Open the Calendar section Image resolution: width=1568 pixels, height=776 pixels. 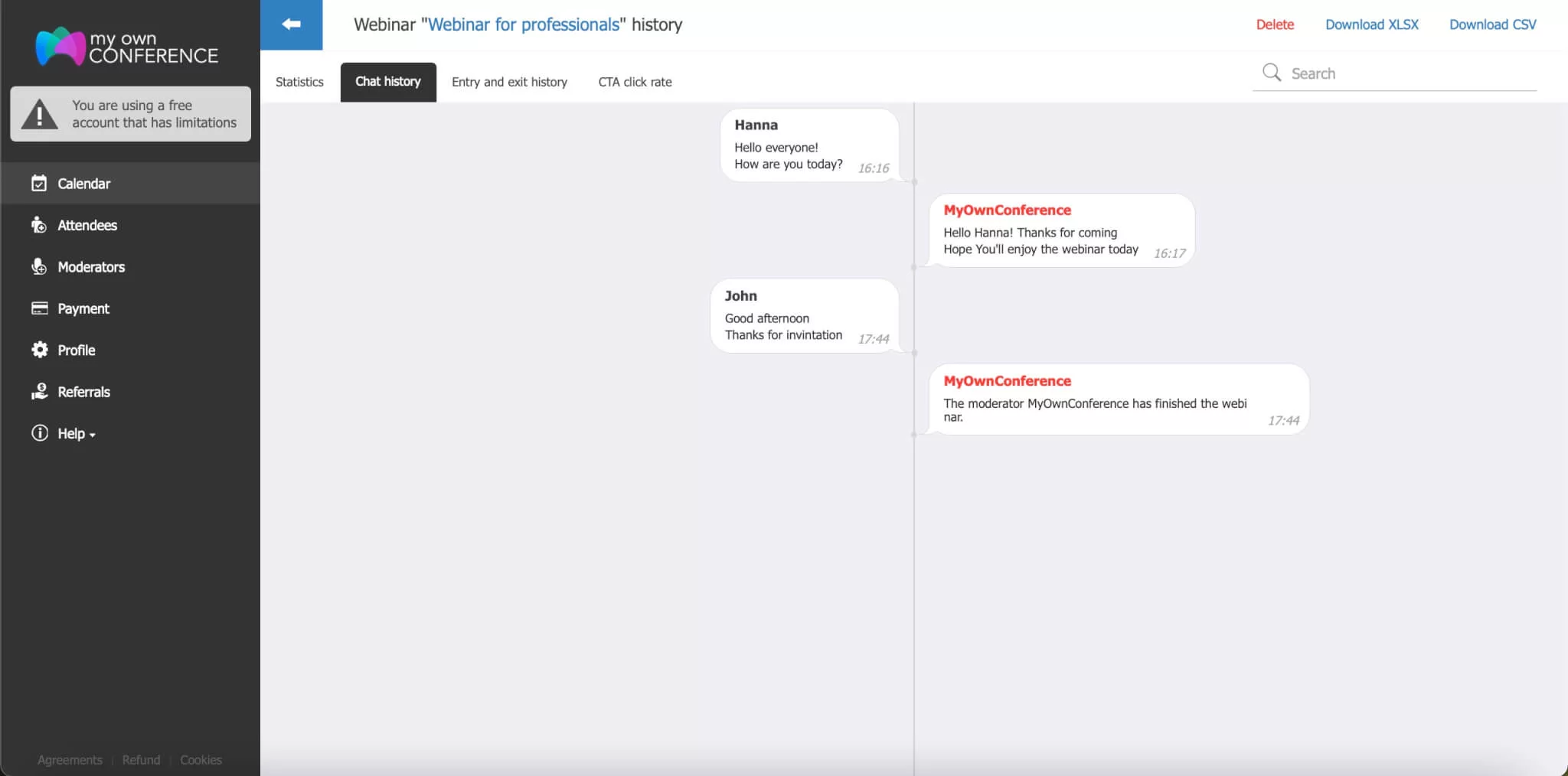(84, 184)
